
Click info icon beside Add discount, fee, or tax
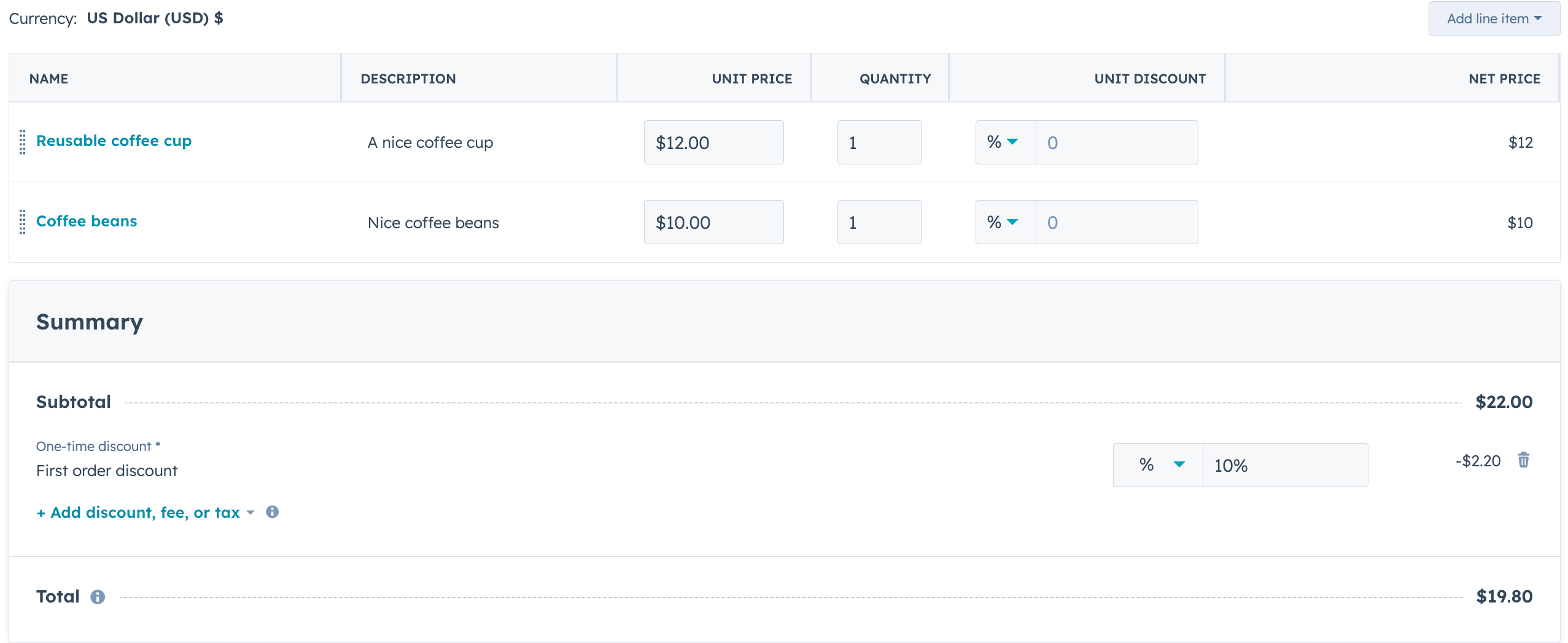tap(272, 512)
